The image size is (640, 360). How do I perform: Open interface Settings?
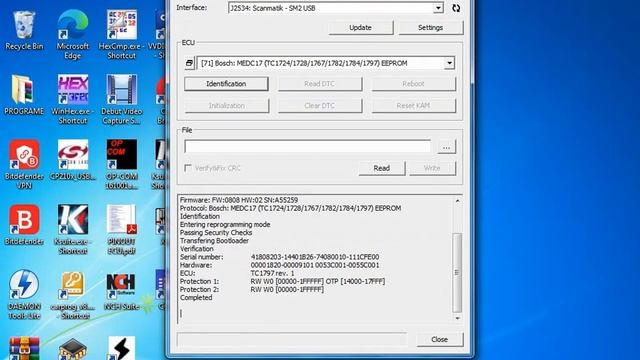point(431,28)
